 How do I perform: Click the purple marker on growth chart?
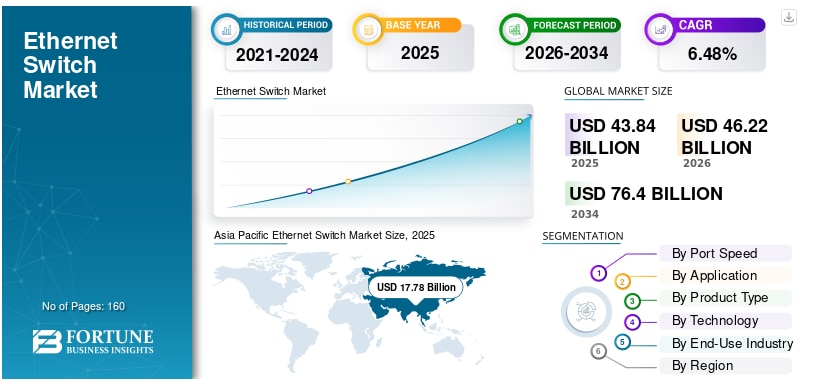point(309,191)
